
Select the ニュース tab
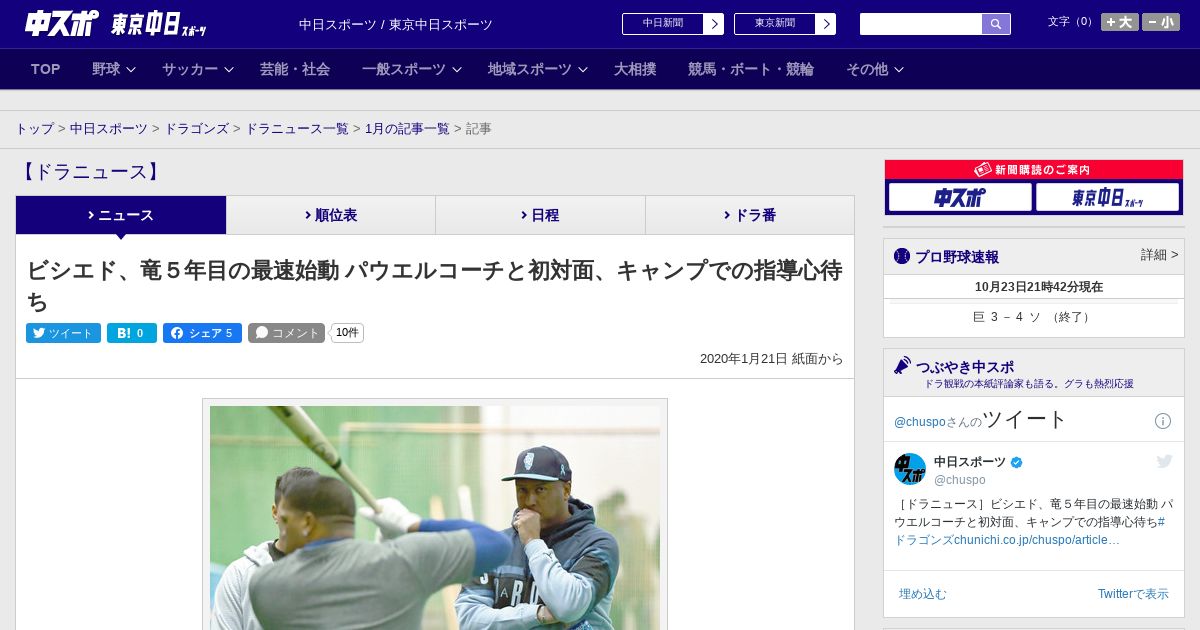tap(121, 215)
